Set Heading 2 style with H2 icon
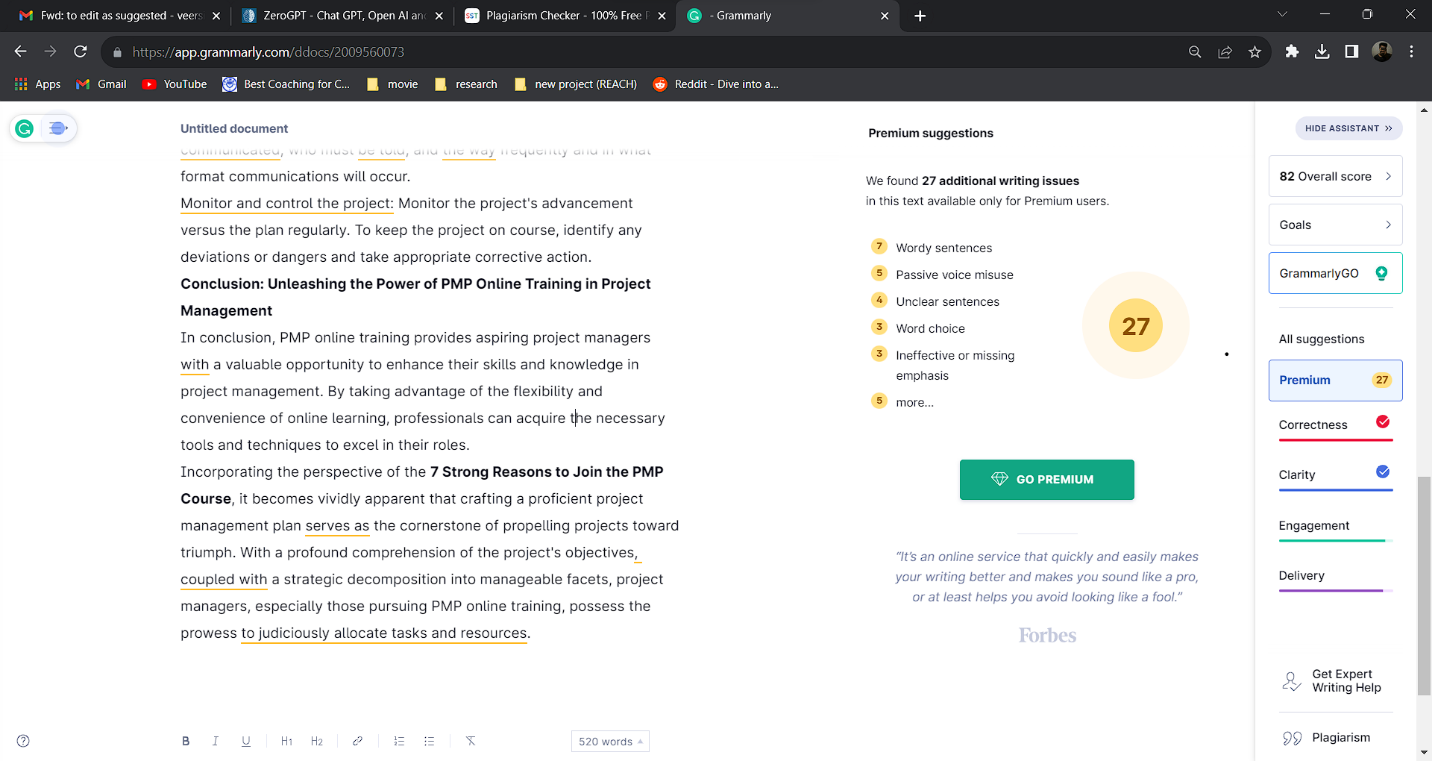Viewport: 1432px width, 761px height. pos(317,741)
